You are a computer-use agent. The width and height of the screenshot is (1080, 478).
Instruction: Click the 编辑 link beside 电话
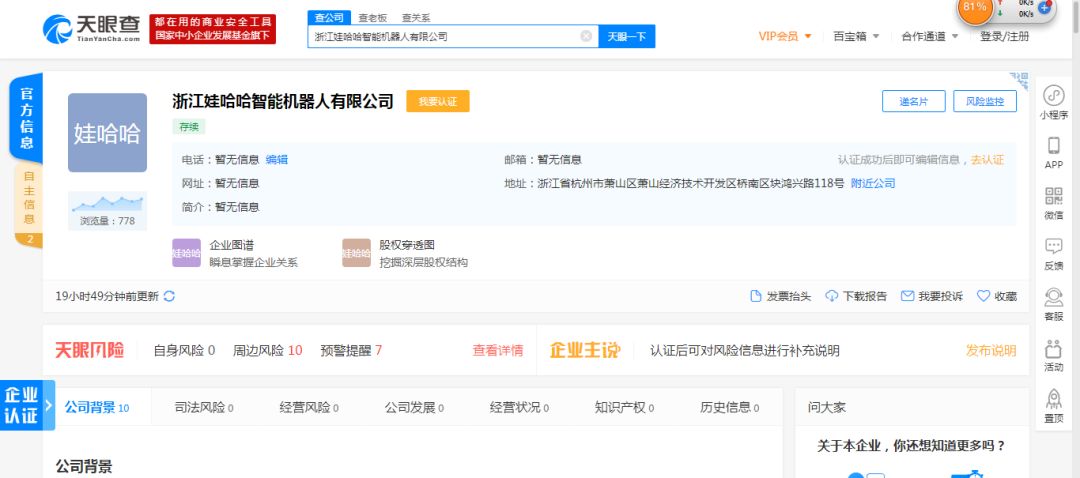(276, 160)
